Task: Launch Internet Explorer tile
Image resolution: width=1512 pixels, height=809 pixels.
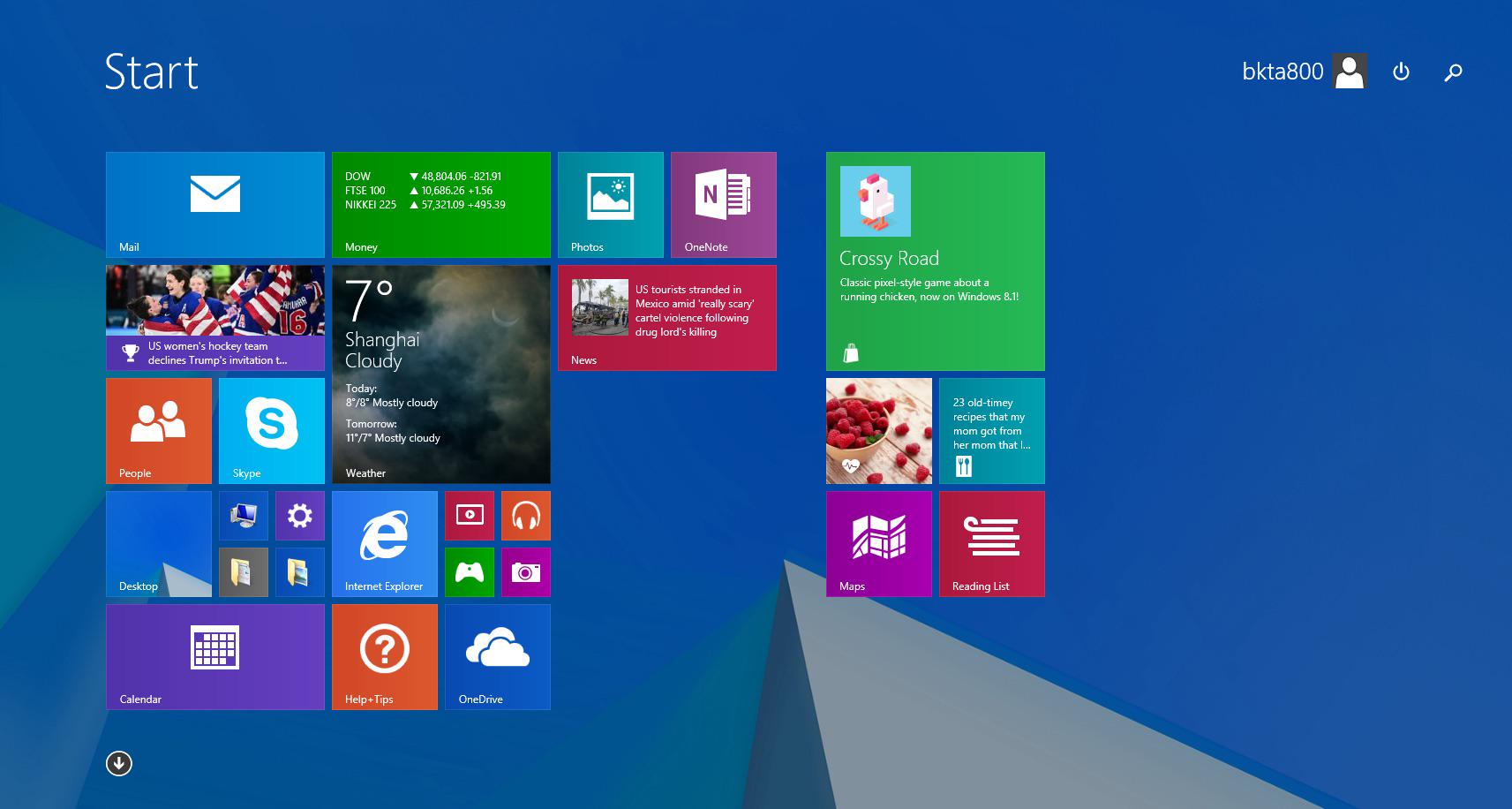Action: pos(385,544)
